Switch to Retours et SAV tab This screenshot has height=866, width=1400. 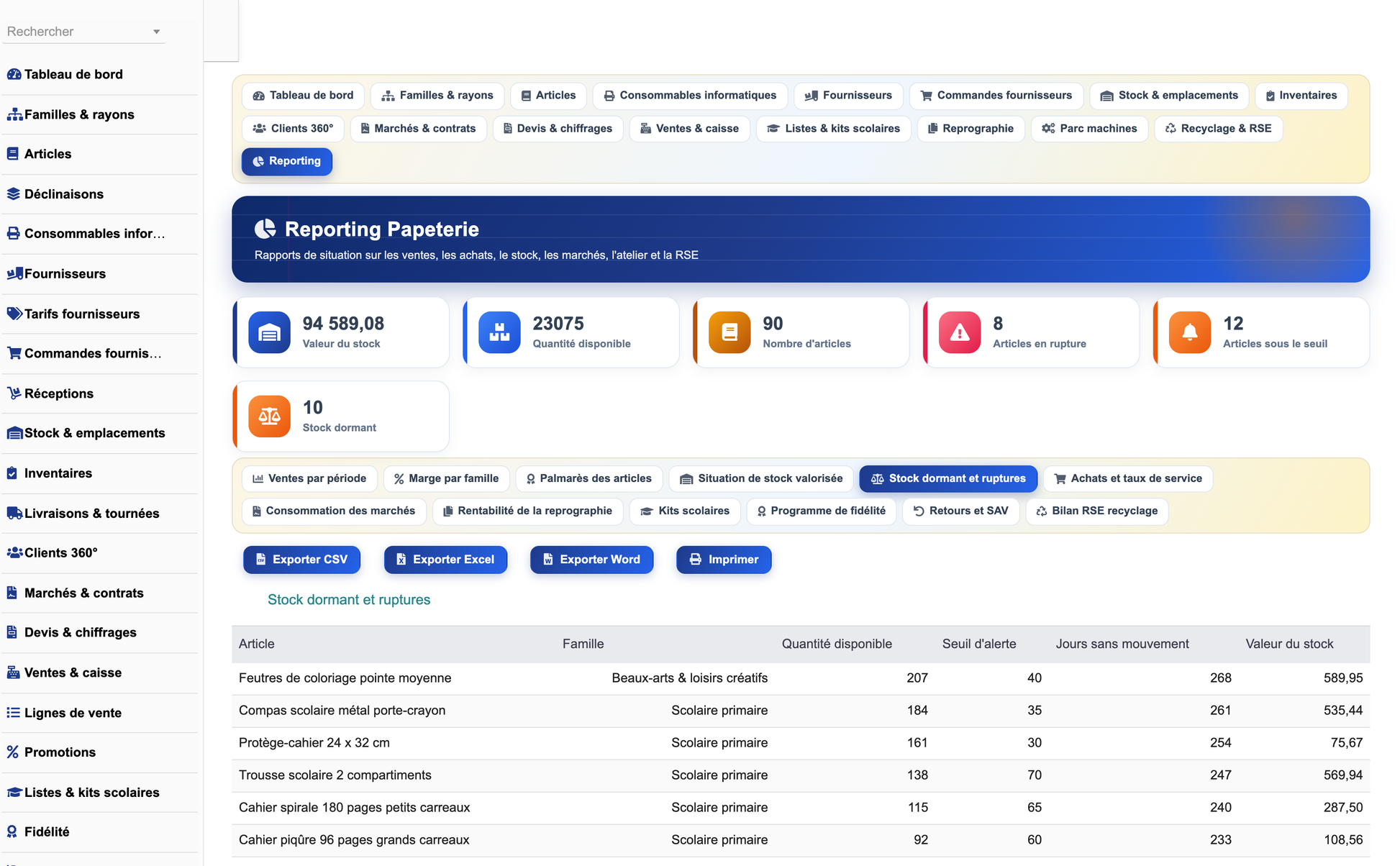tap(961, 511)
